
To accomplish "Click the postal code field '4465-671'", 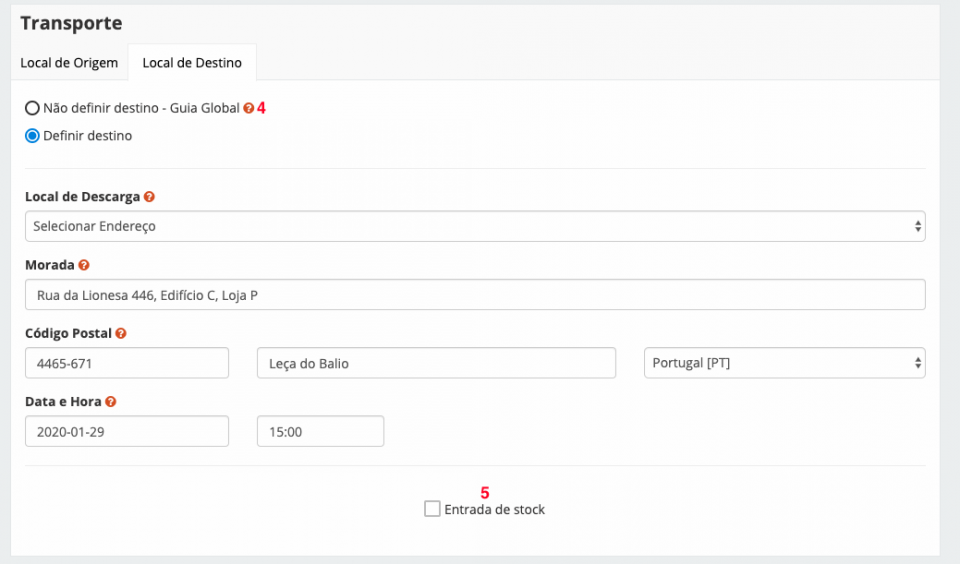I will click(127, 363).
